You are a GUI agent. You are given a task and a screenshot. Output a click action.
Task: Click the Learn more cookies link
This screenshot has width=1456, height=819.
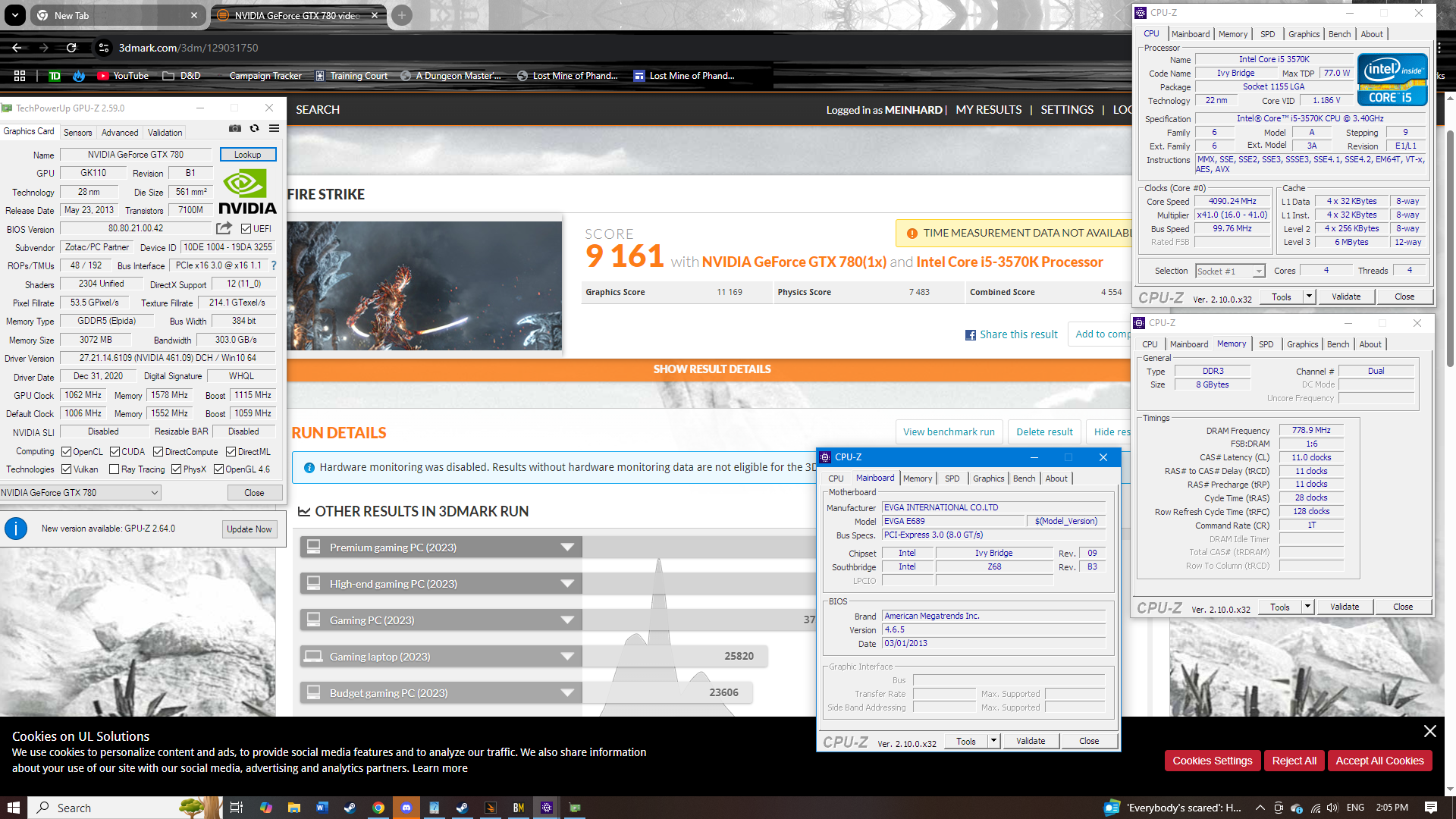click(440, 768)
